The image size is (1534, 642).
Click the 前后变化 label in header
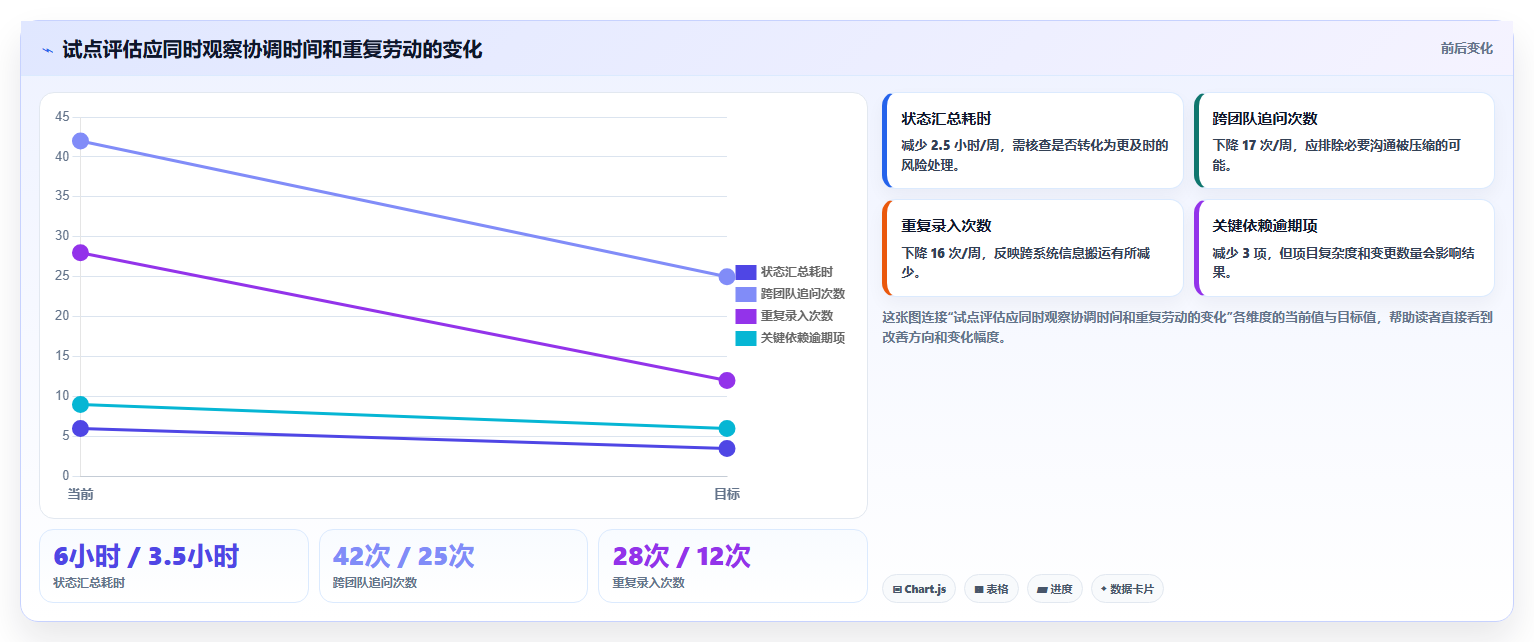click(1467, 49)
